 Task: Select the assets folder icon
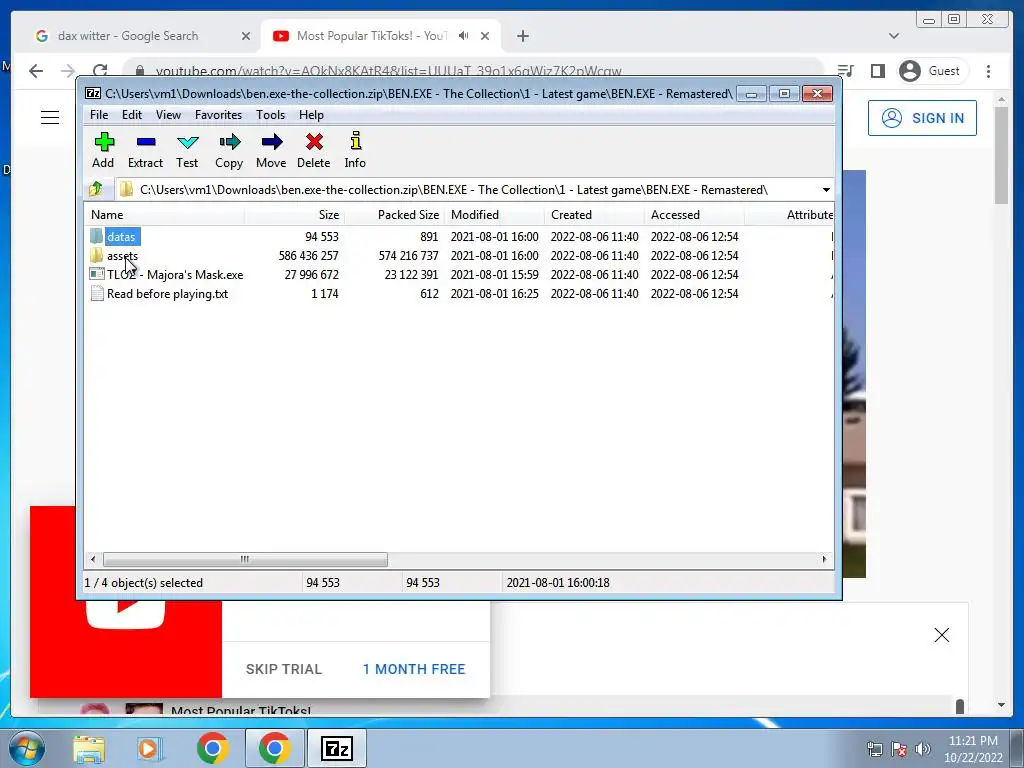(x=97, y=255)
